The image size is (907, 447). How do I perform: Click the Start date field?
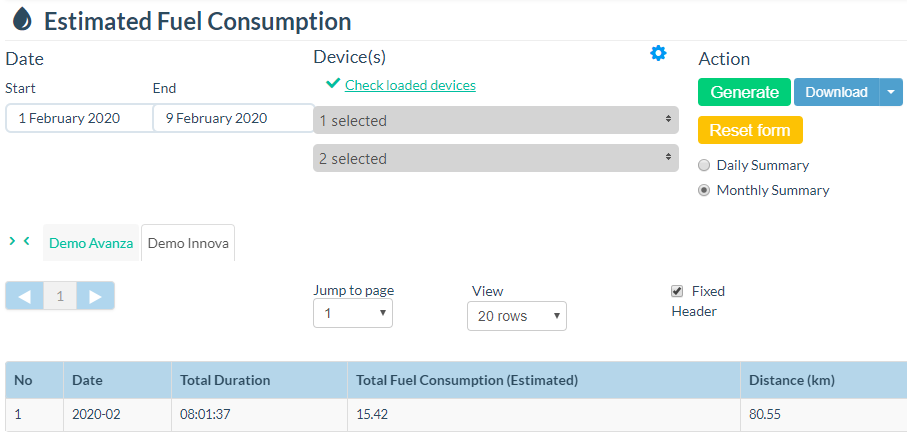click(78, 118)
